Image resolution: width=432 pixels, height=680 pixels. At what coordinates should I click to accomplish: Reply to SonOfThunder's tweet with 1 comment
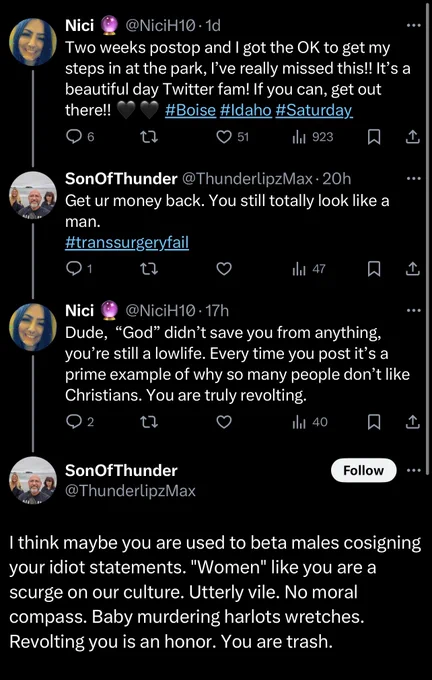click(79, 269)
